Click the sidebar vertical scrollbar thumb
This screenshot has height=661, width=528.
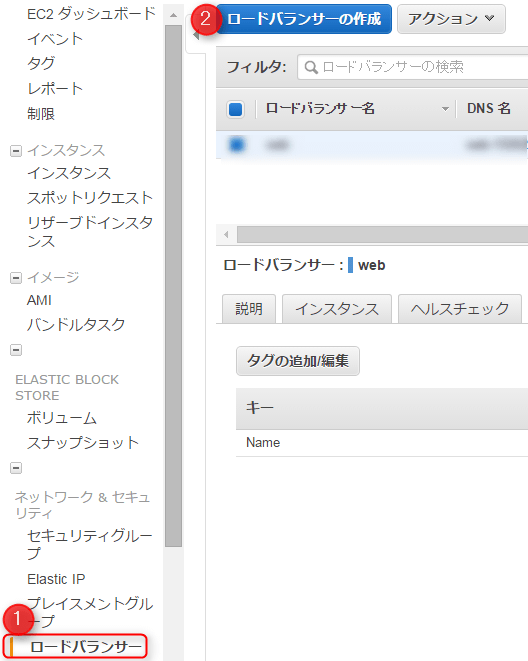click(173, 286)
